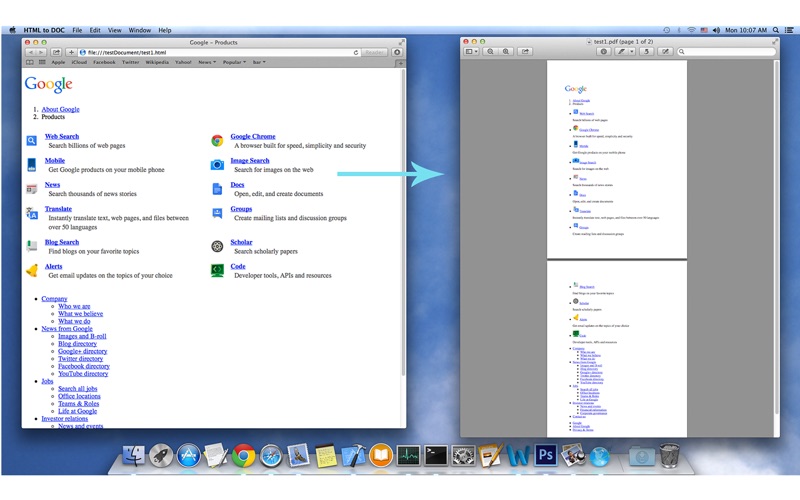Open the Preview sidebar view dropdown

pyautogui.click(x=471, y=52)
